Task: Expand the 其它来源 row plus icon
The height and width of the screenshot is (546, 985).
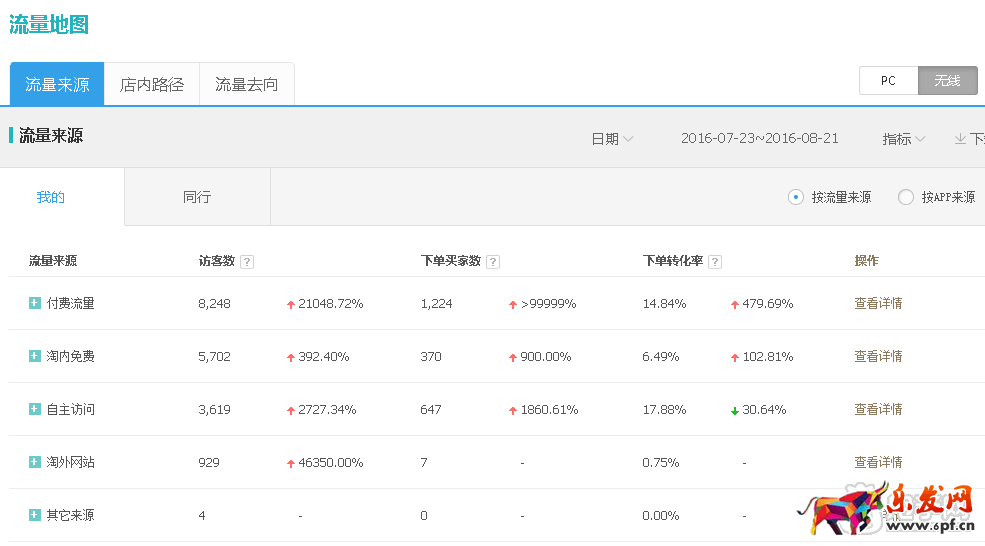Action: [x=35, y=515]
